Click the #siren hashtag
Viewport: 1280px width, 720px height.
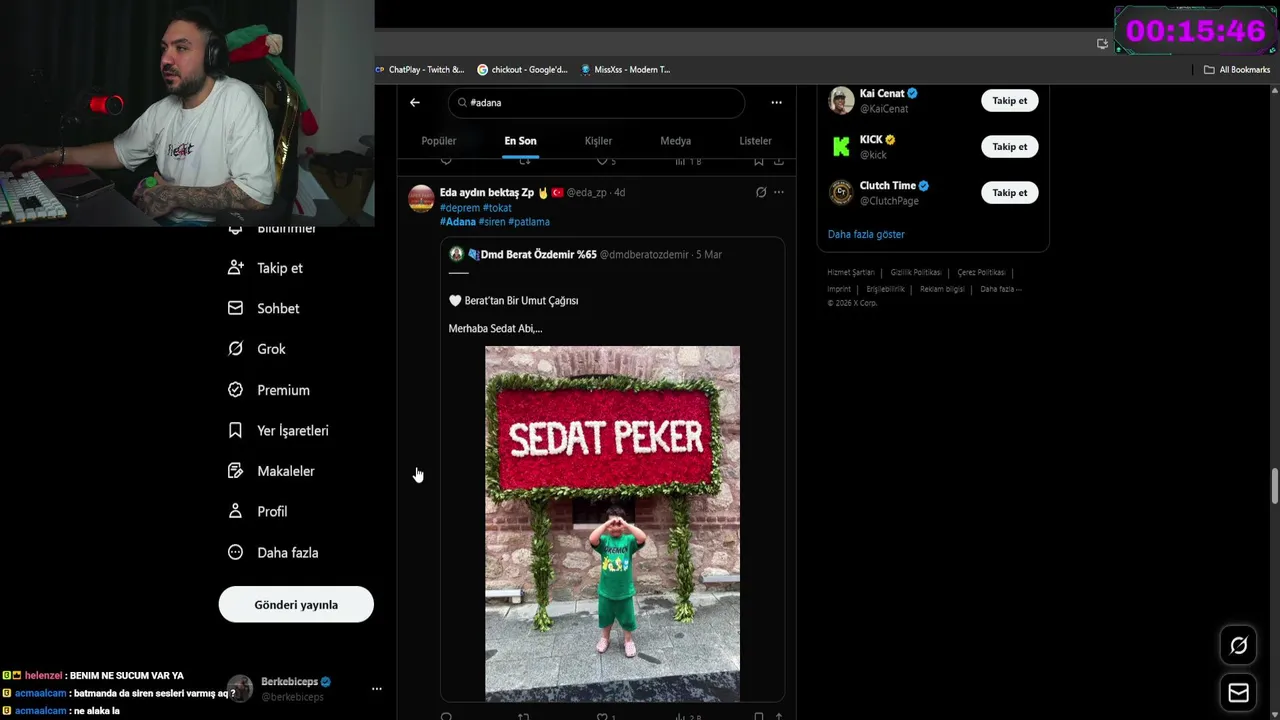pos(491,222)
